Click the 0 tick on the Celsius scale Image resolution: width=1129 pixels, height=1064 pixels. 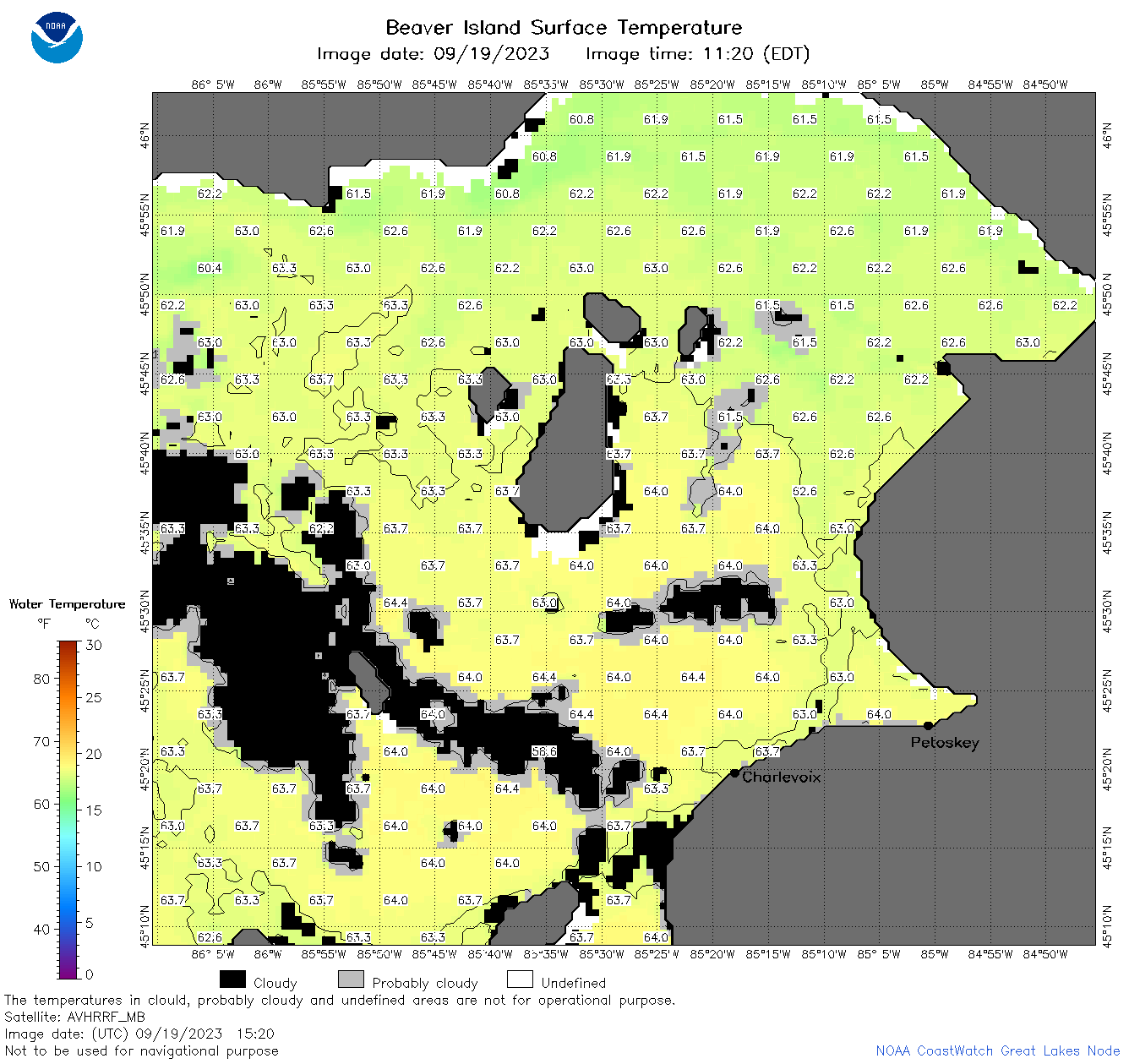tap(90, 974)
